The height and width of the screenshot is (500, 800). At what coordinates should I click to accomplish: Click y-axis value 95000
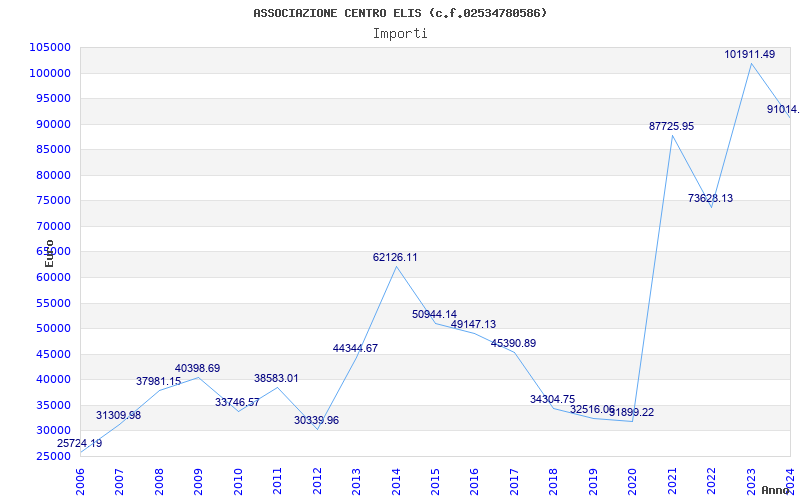53,98
